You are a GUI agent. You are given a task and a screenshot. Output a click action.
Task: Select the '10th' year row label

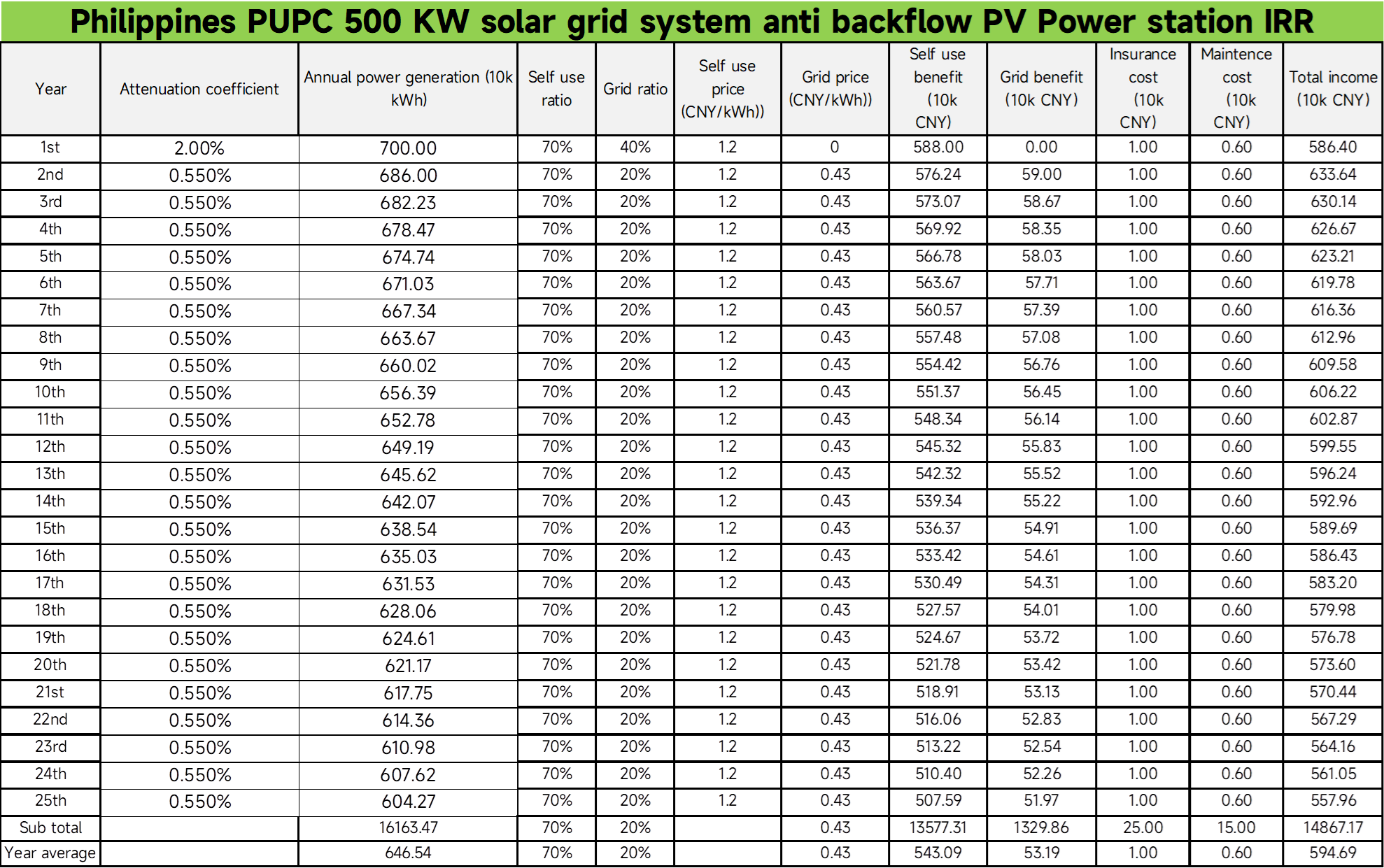[50, 392]
